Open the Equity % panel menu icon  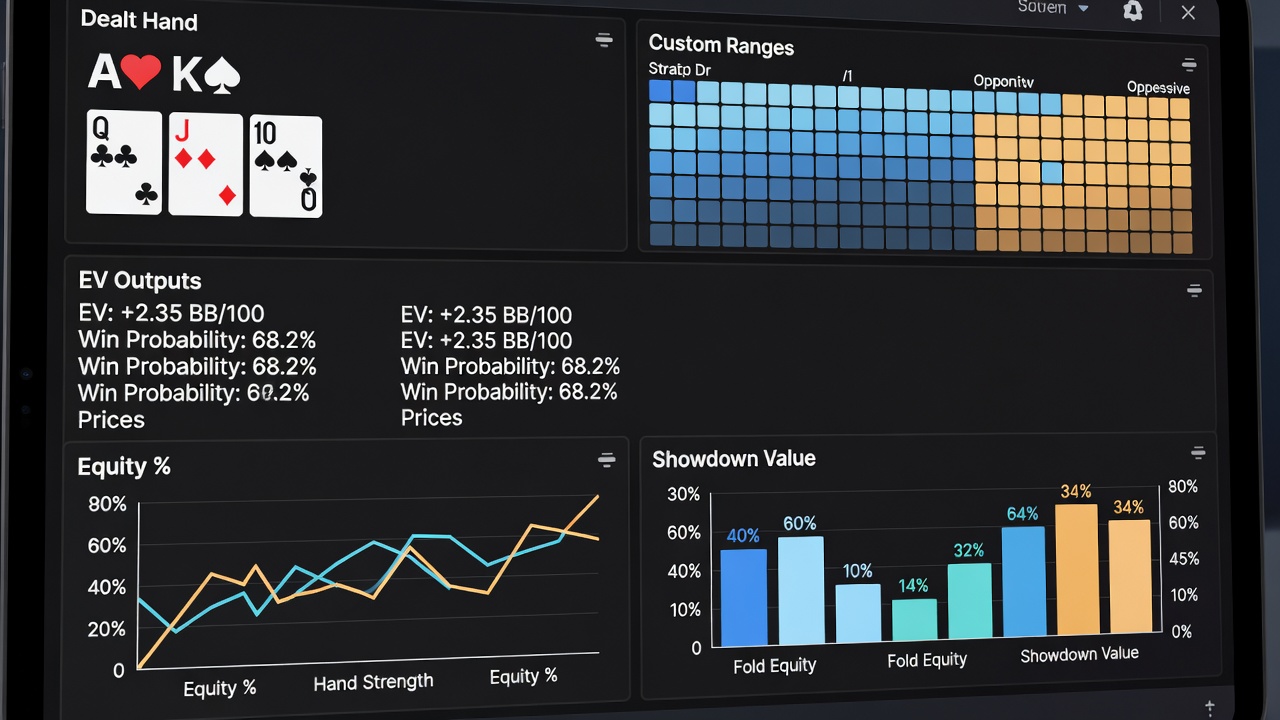click(x=606, y=460)
